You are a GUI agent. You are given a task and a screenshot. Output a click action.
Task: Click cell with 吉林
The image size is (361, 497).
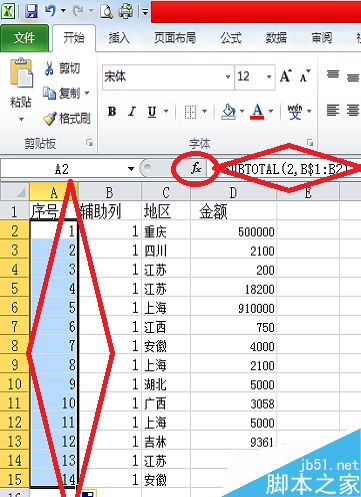tap(166, 442)
